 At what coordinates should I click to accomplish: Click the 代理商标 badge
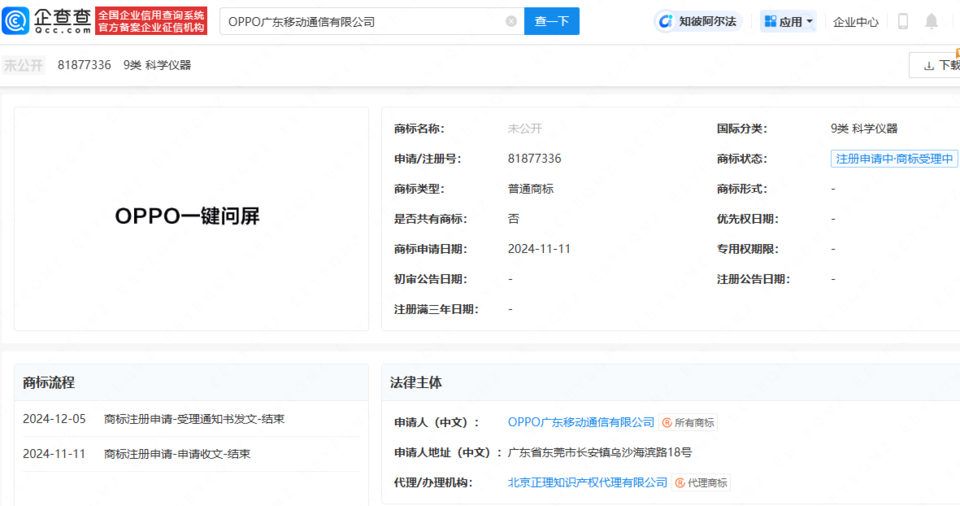point(701,483)
